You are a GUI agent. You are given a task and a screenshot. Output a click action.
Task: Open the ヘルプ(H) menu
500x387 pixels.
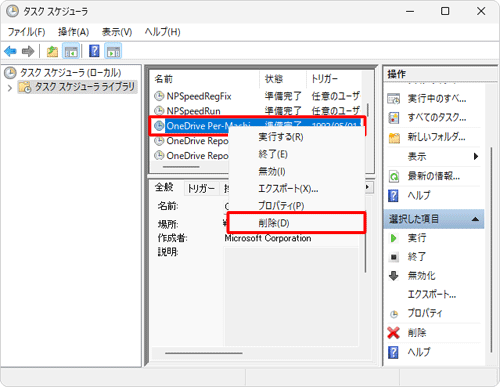click(x=163, y=32)
